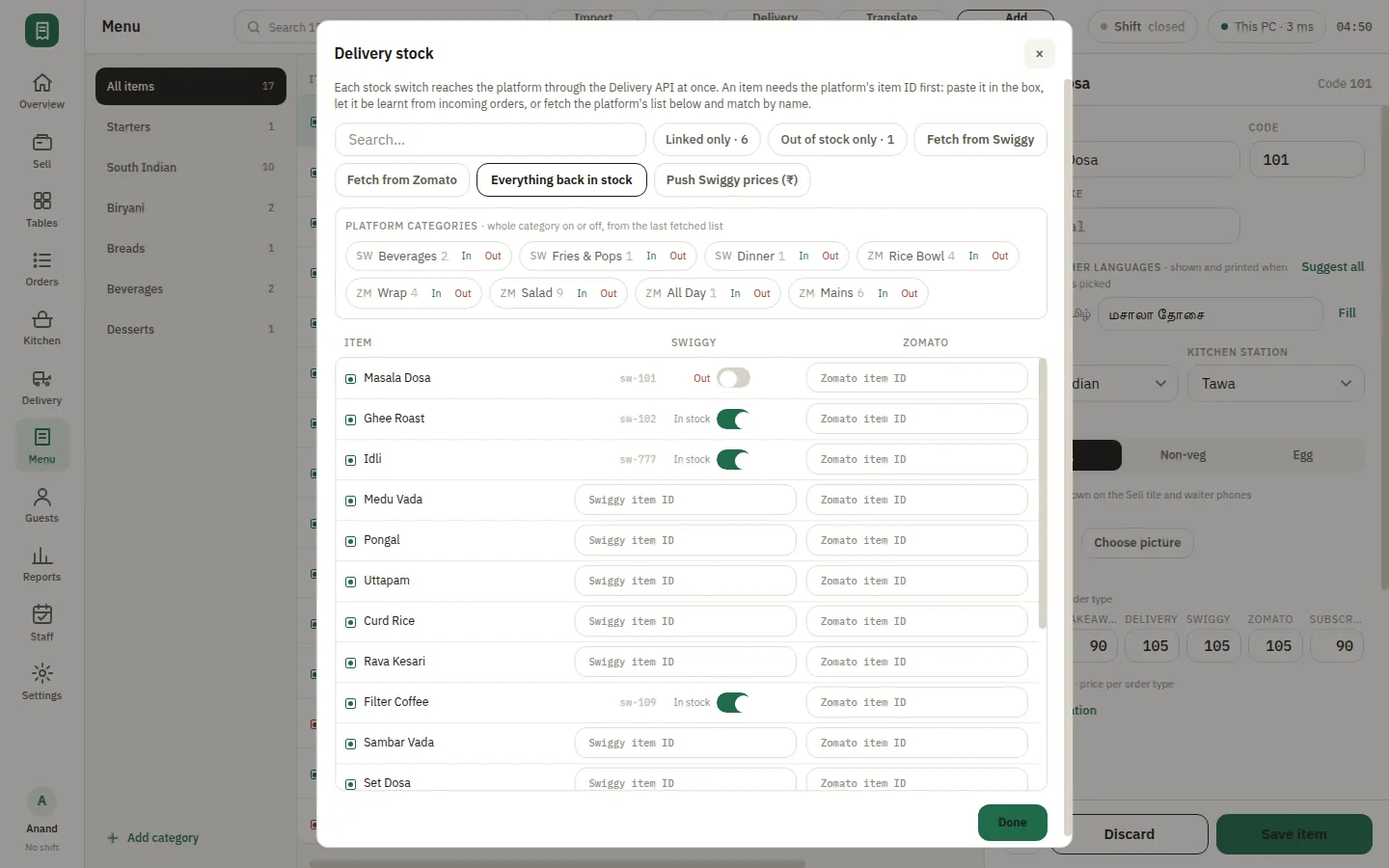Click veg indicator icon beside Ghee Roast
The height and width of the screenshot is (868, 1389).
351,420
